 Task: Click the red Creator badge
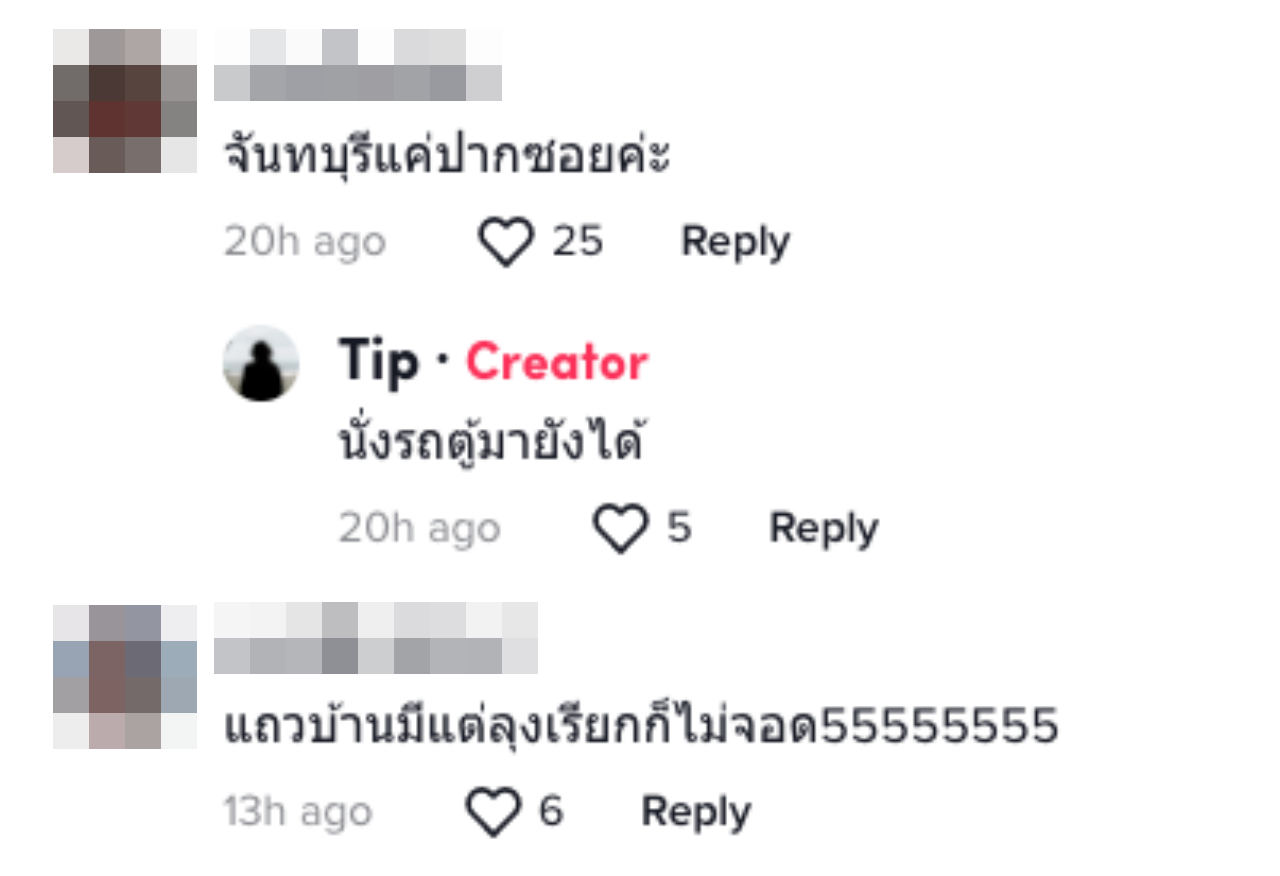point(557,362)
